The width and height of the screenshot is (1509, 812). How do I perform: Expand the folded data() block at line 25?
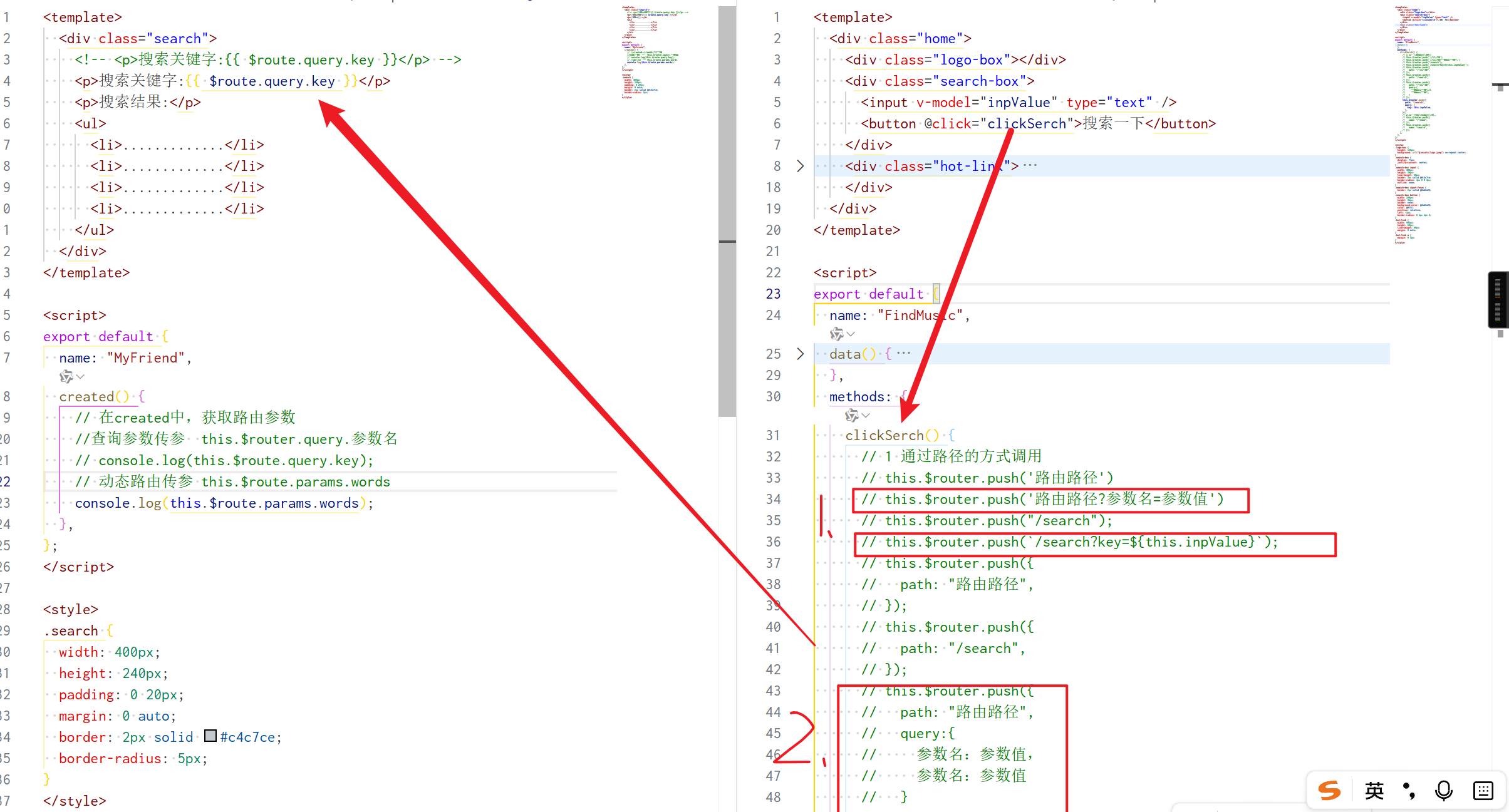[800, 354]
